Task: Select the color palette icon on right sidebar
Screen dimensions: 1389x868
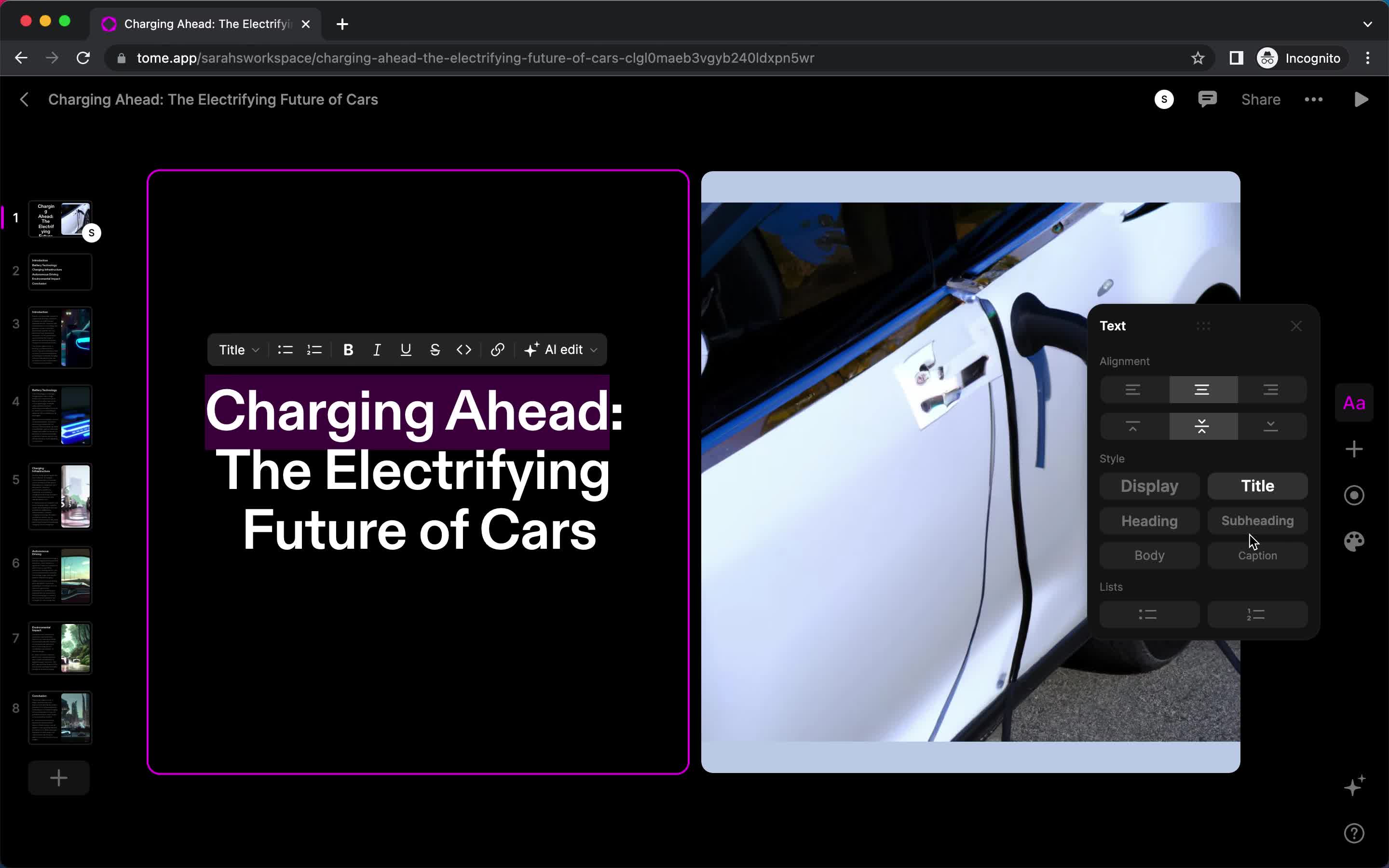Action: pos(1355,541)
